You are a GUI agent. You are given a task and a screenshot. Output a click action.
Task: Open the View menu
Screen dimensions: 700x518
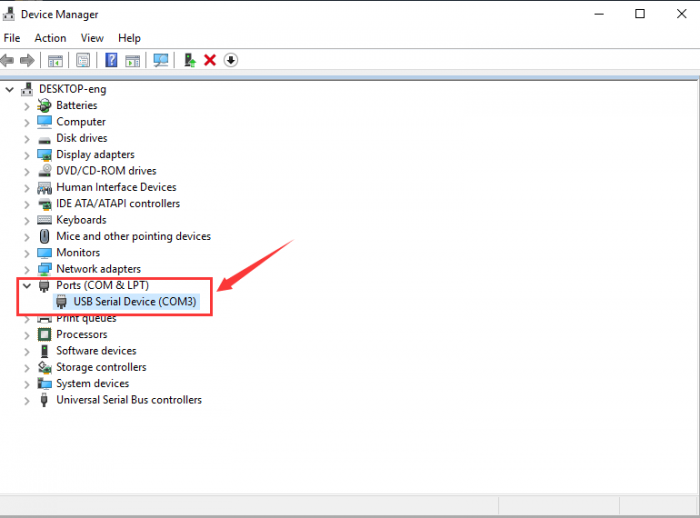(92, 38)
